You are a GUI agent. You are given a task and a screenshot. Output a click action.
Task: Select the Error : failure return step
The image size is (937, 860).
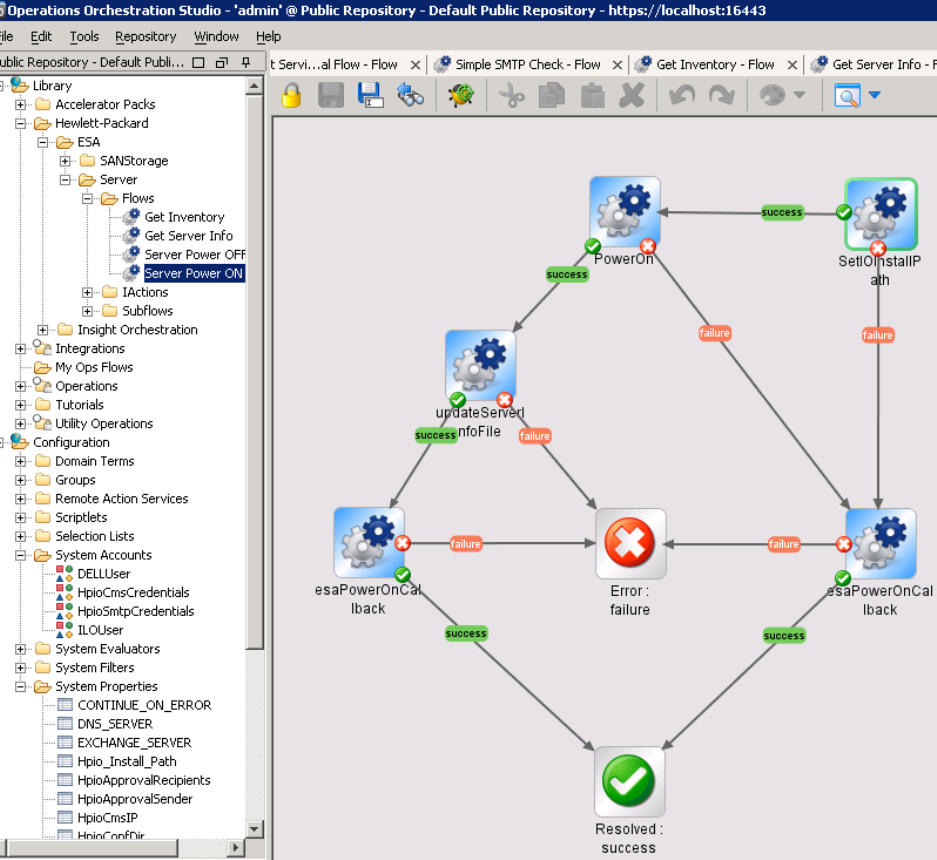pyautogui.click(x=630, y=543)
